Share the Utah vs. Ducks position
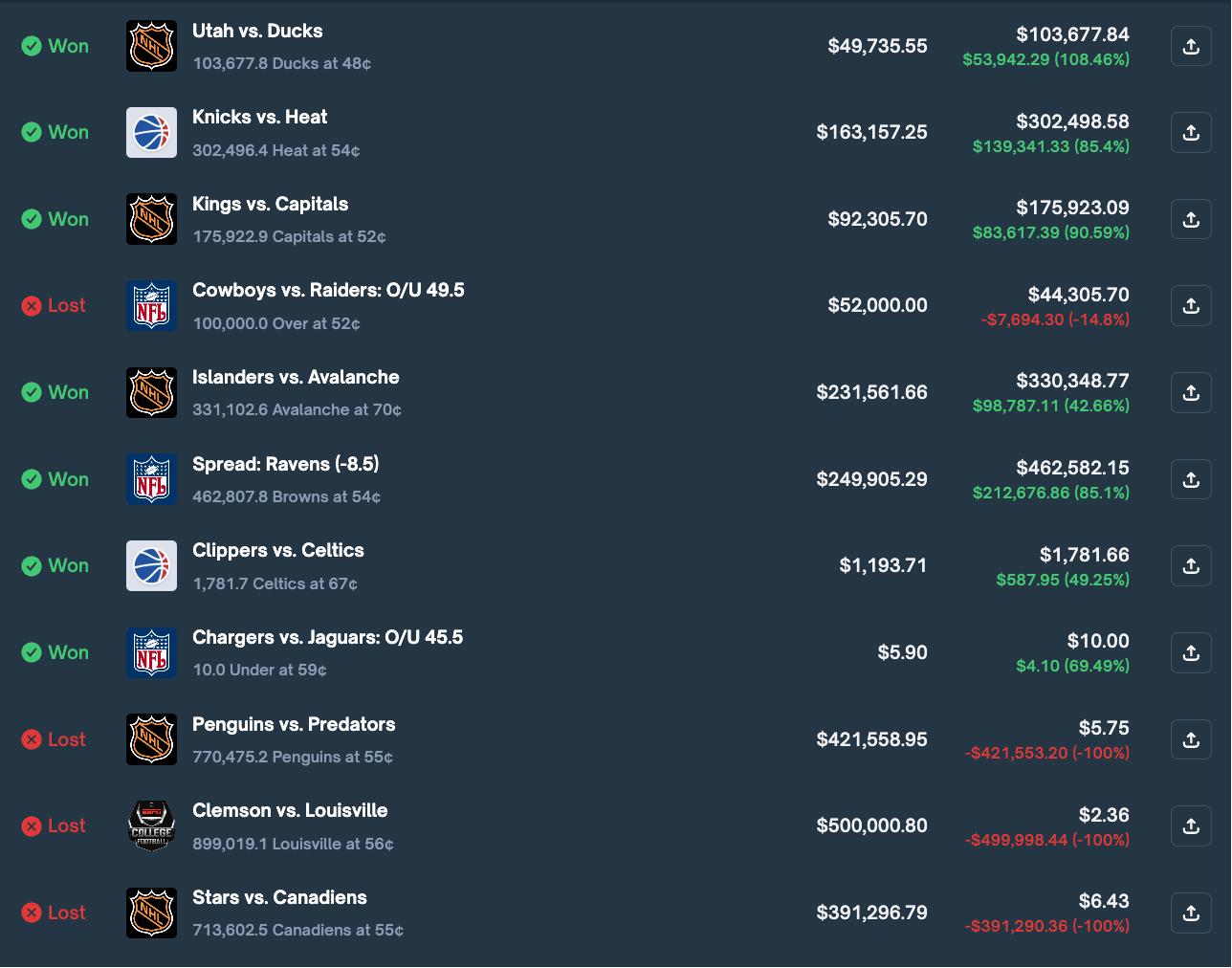 point(1191,45)
